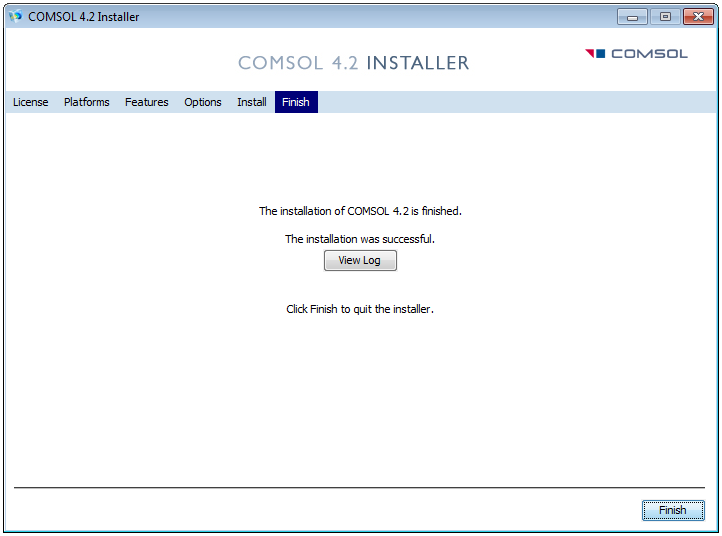The height and width of the screenshot is (536, 722).
Task: Open the License tab
Action: 30,102
